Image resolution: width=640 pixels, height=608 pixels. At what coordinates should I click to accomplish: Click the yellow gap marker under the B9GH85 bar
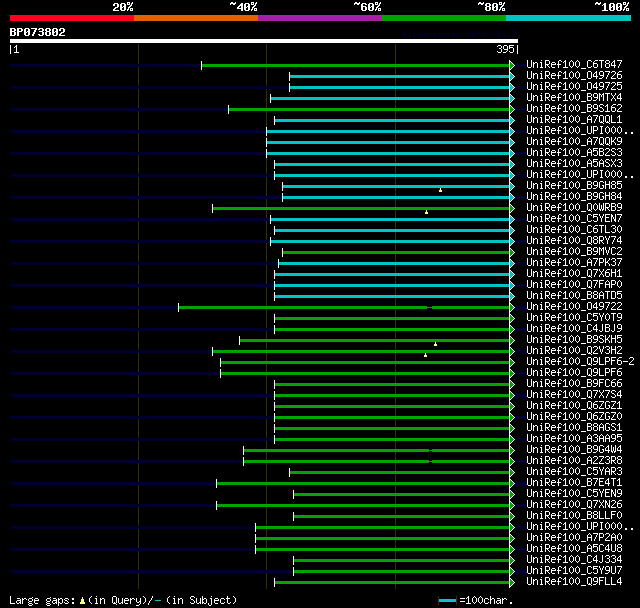[x=440, y=190]
